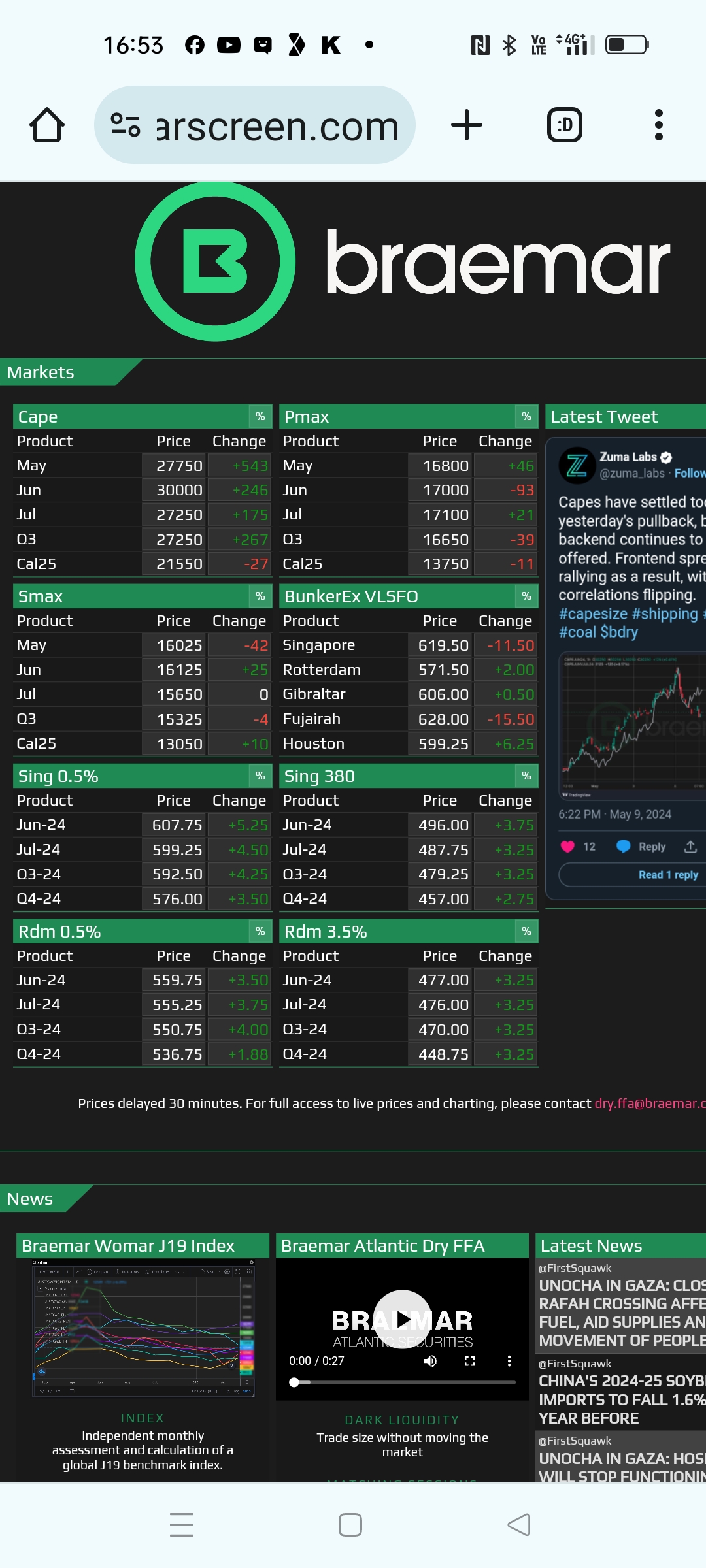Open a new tab with plus icon
Screen dimensions: 706x1568
(x=467, y=125)
